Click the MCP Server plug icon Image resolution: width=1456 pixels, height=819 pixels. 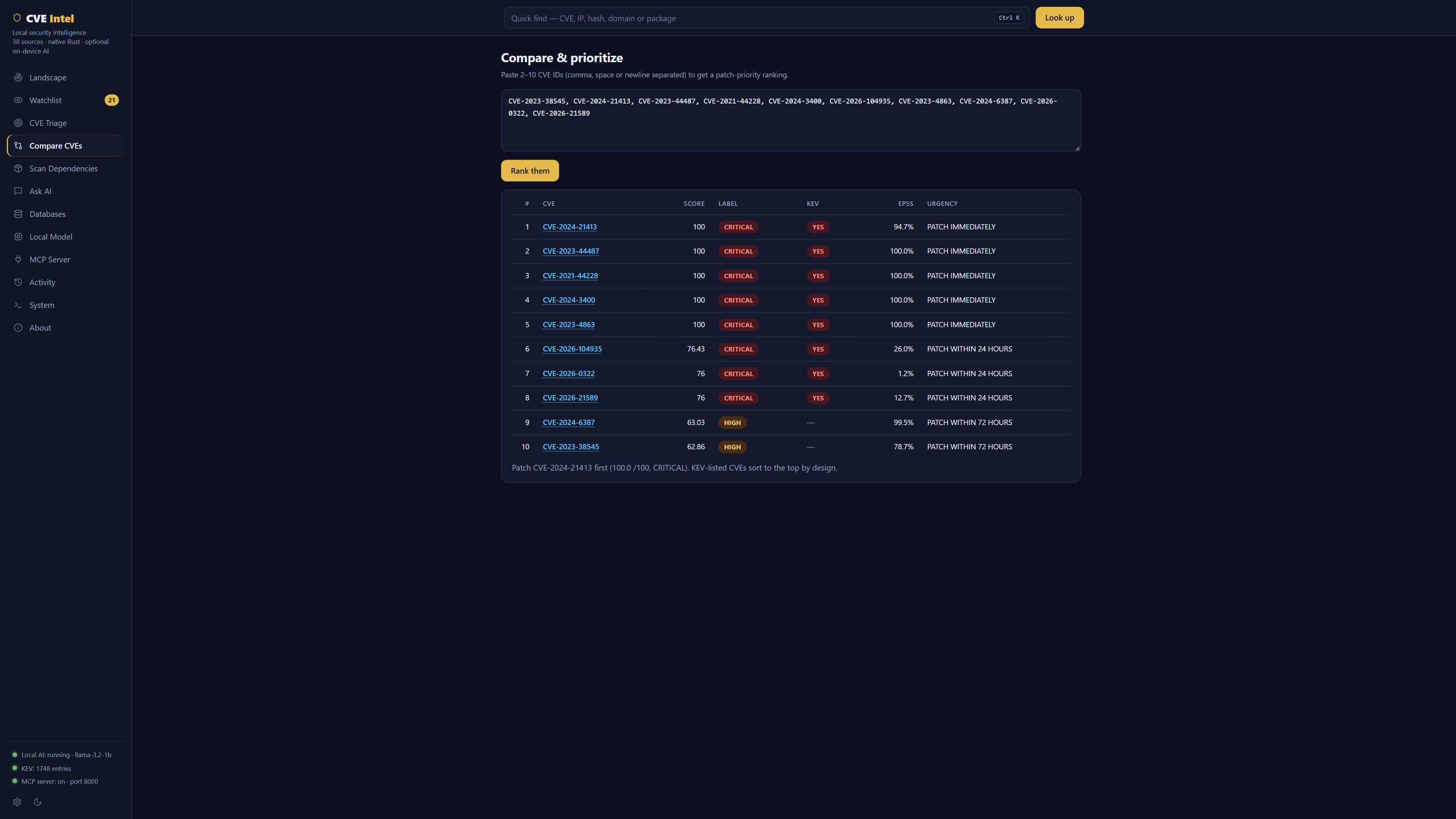[18, 259]
